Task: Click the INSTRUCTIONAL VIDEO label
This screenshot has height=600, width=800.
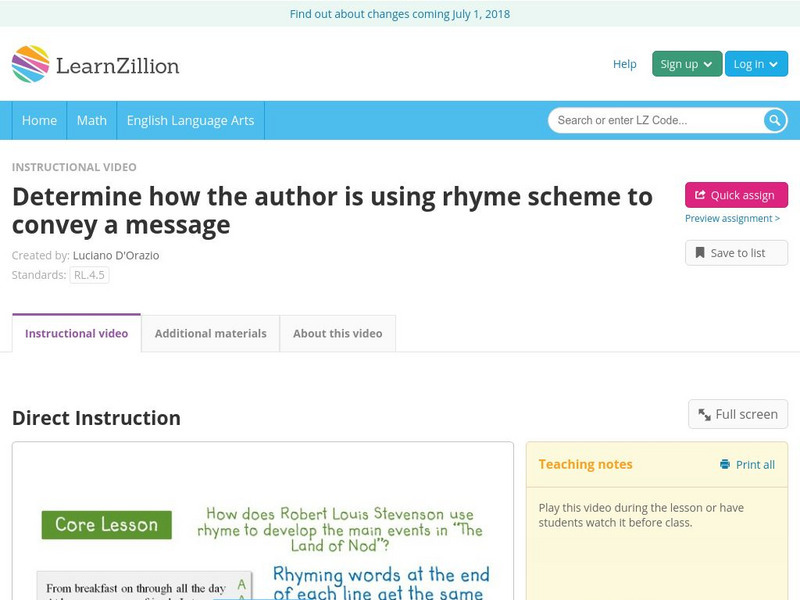Action: pos(74,167)
